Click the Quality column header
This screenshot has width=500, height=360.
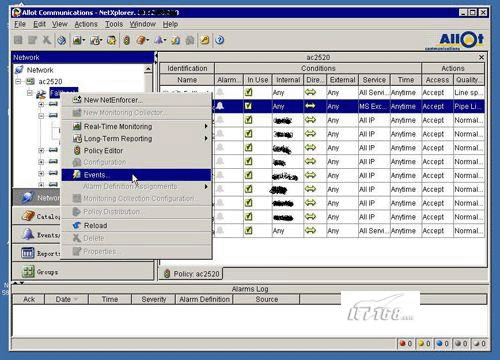tap(469, 80)
